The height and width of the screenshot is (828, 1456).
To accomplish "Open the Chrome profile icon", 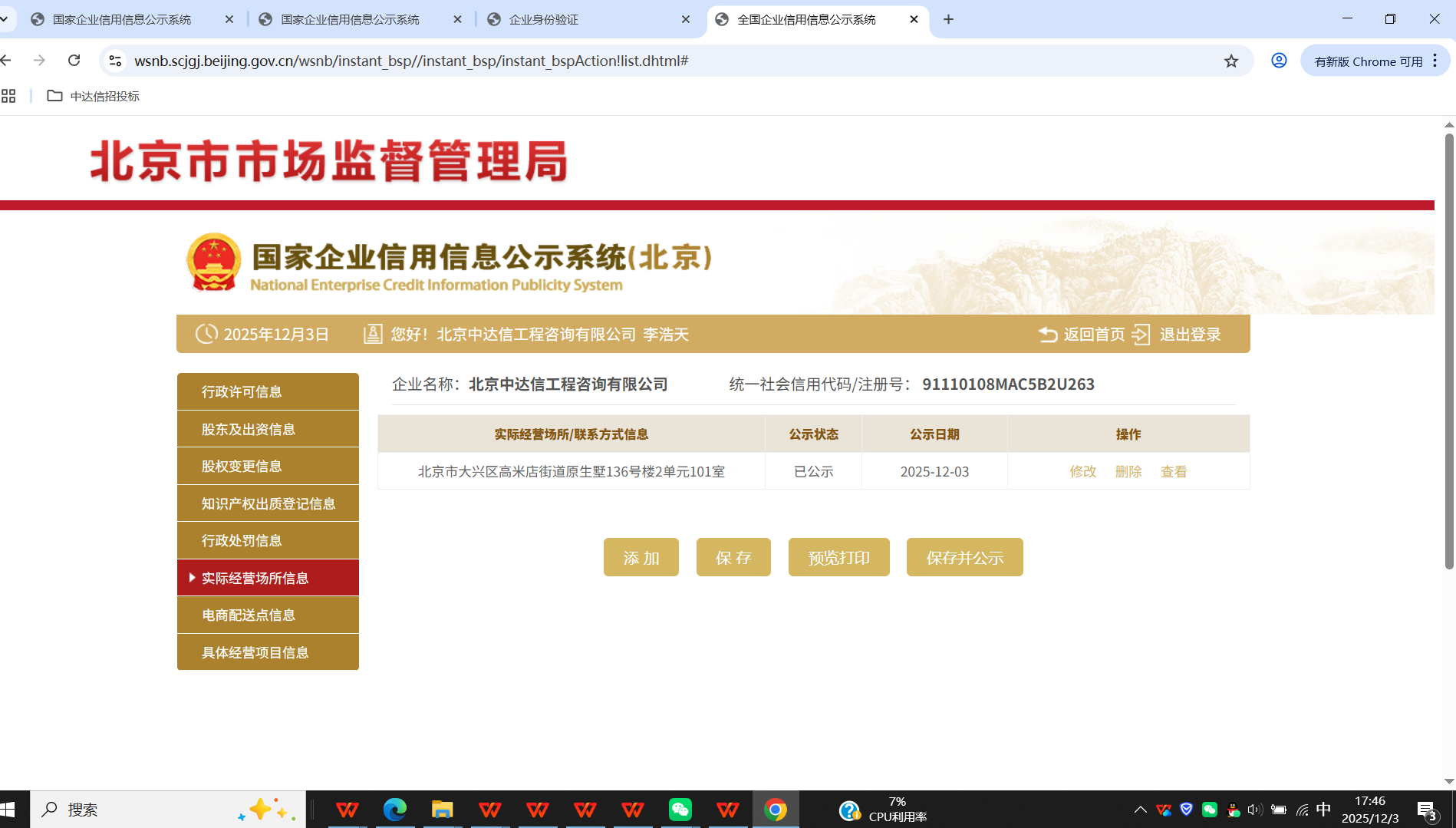I will [x=1279, y=61].
